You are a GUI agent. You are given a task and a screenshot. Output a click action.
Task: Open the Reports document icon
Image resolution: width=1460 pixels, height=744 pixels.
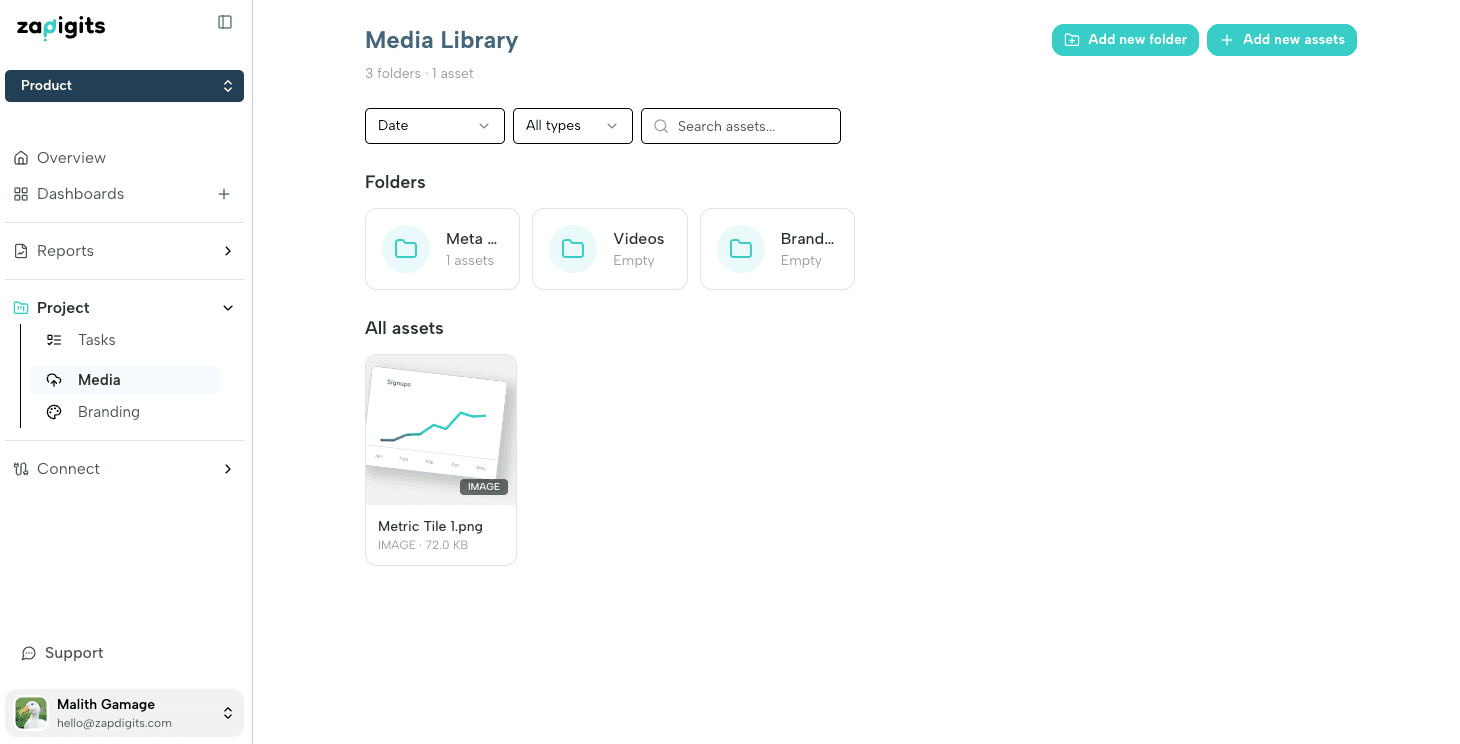21,250
